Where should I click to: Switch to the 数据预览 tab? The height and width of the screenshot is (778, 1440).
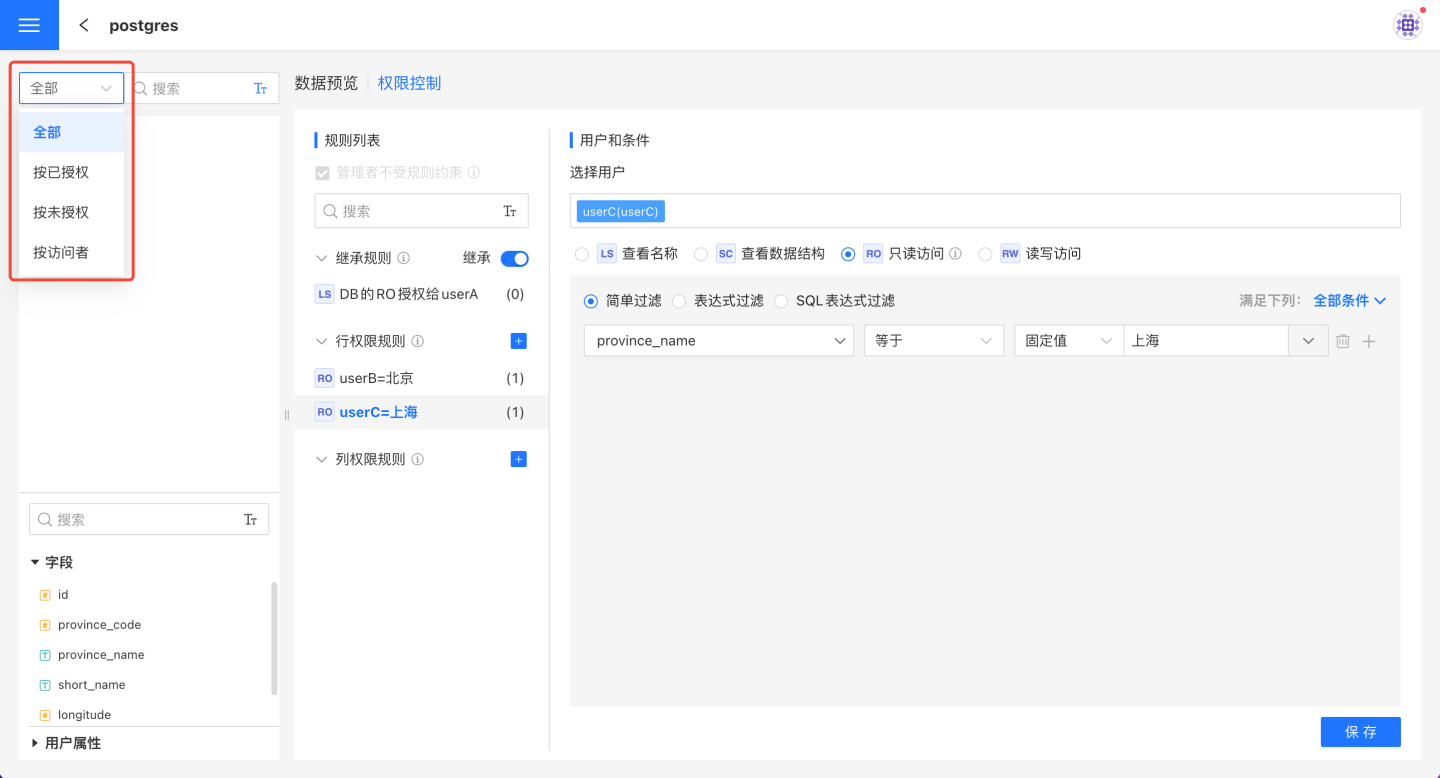click(326, 83)
